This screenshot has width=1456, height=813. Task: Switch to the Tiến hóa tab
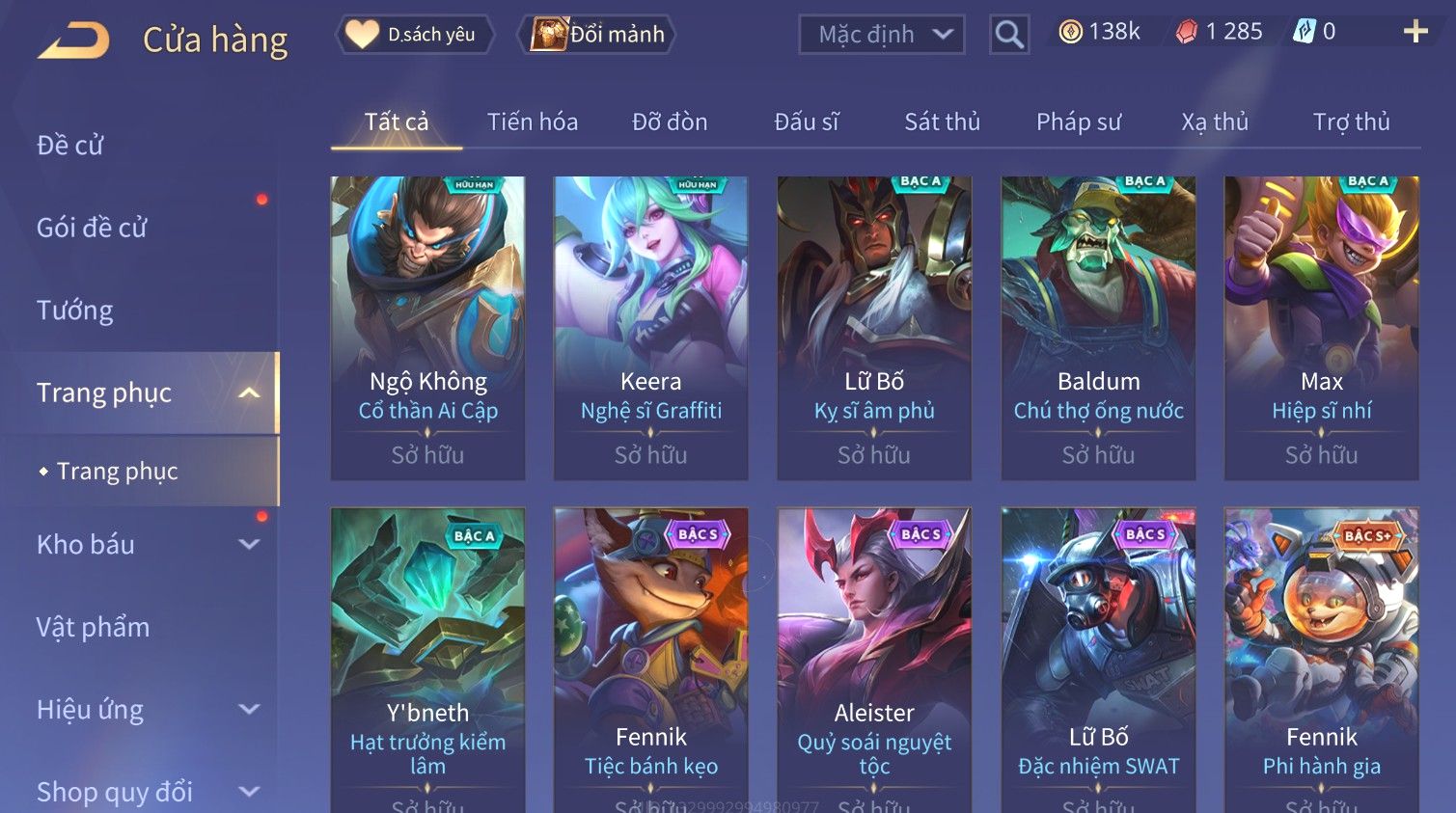click(x=533, y=122)
